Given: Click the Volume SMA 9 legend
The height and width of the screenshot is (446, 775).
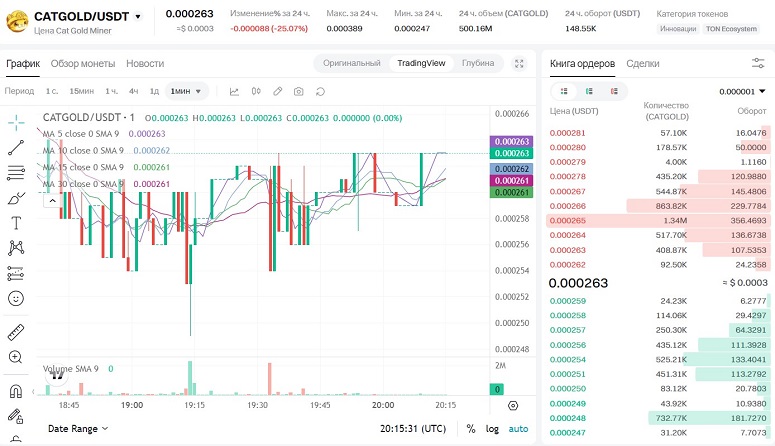Looking at the screenshot, I should click(x=70, y=369).
